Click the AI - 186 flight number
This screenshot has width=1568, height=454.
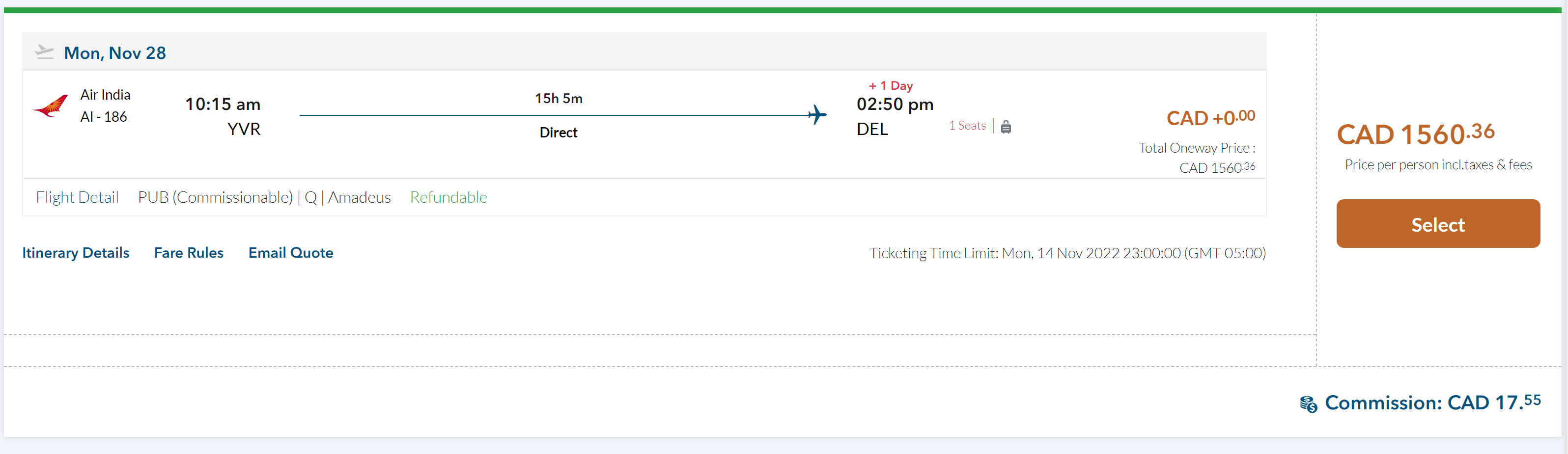click(x=104, y=117)
